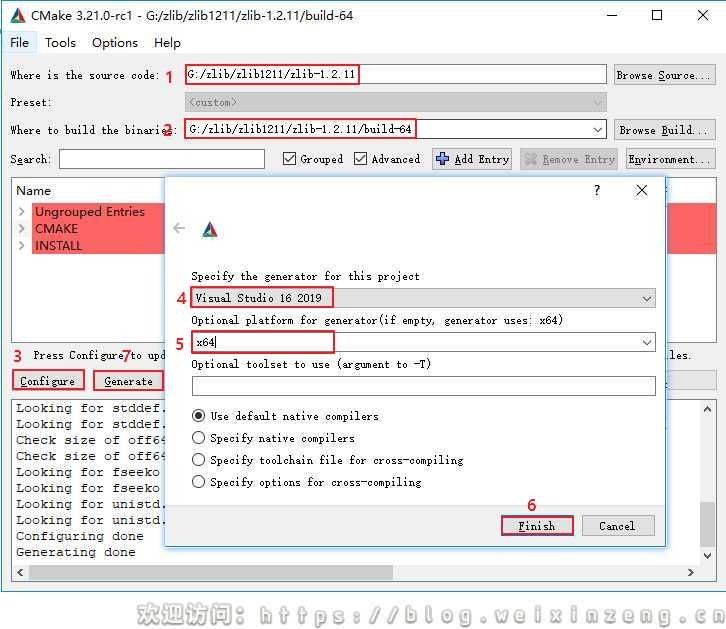This screenshot has width=726, height=629.
Task: Open the Options menu
Action: click(115, 43)
